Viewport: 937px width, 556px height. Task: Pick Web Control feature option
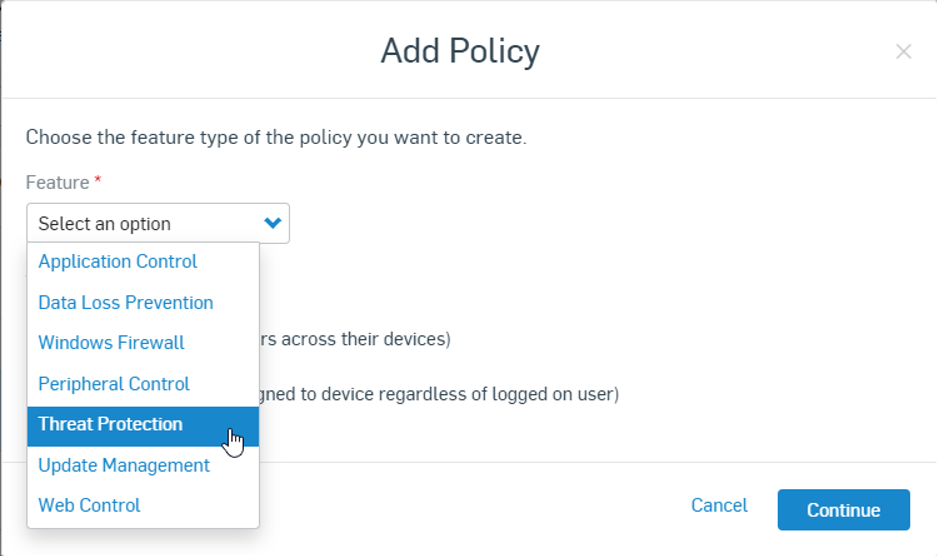point(89,506)
